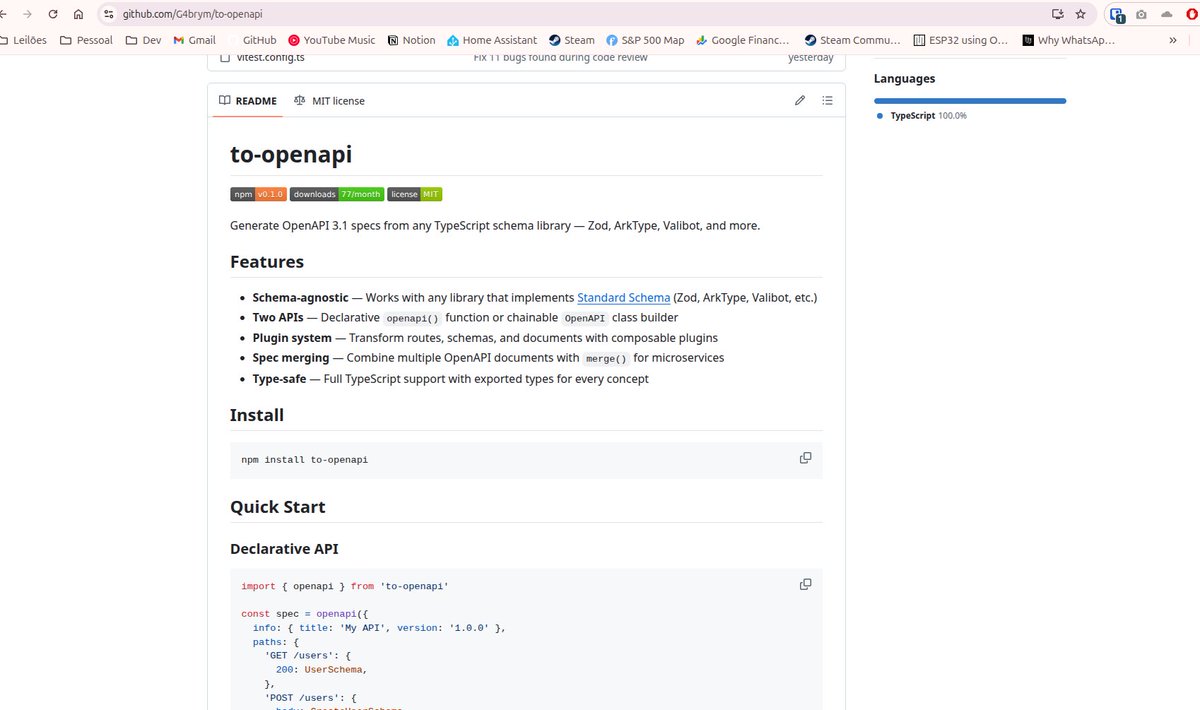Click the Type-safe feature bullet text
Viewport: 1200px width, 710px height.
[450, 379]
